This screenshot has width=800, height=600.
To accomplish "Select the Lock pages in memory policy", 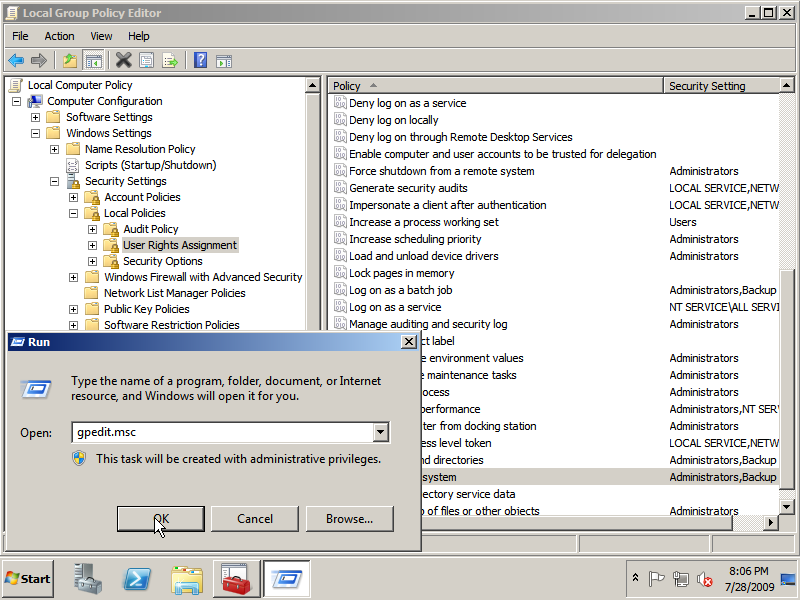I will coord(402,273).
